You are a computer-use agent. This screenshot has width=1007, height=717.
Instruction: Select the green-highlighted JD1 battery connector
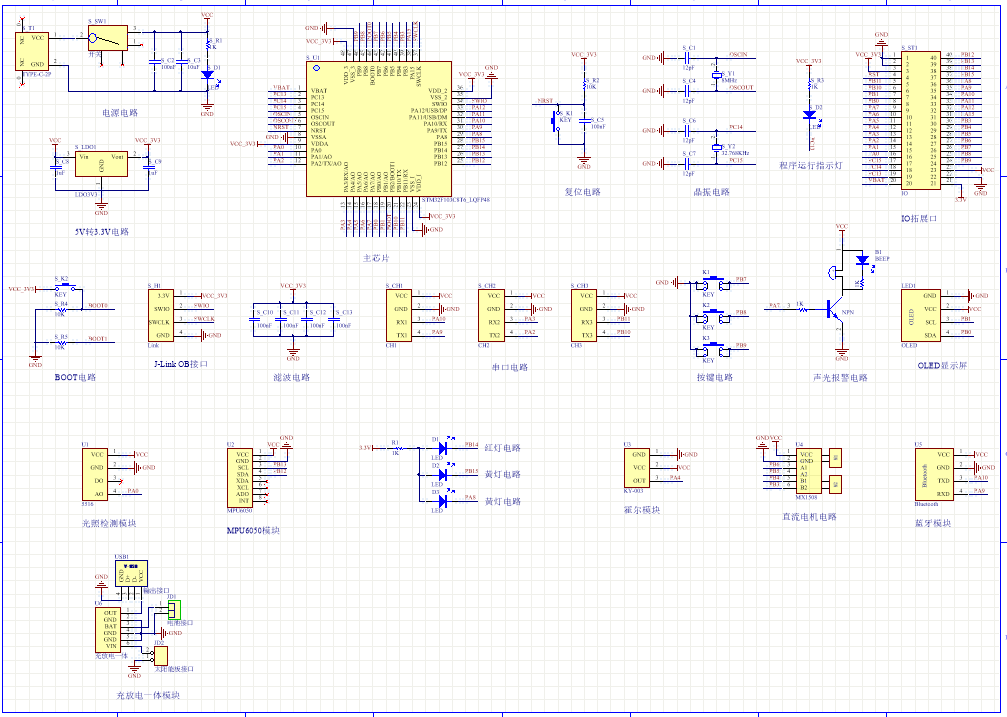[x=174, y=610]
